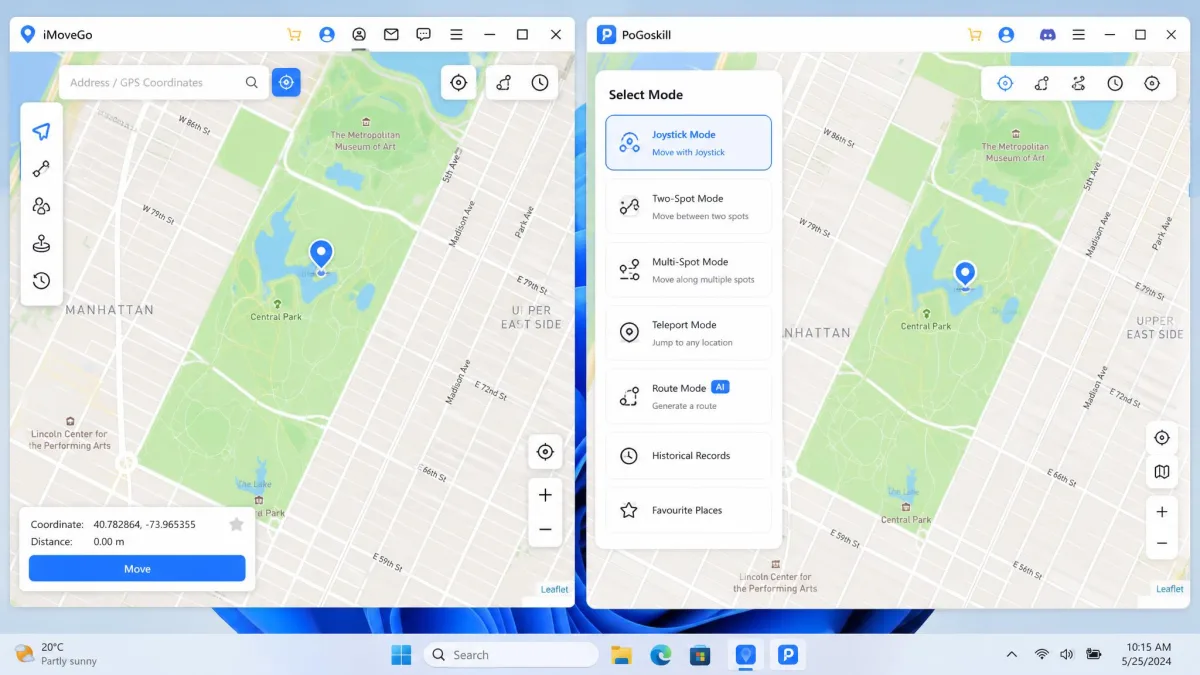Open the history clock in iMoveGo top toolbar
Screen dimensions: 1200x675
pos(540,83)
